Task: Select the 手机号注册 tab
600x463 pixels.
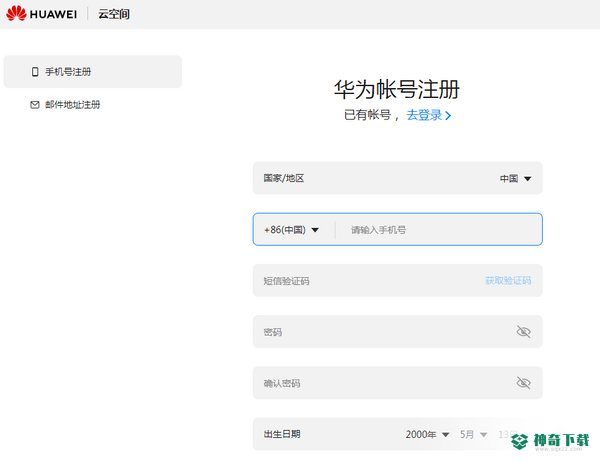Action: (x=93, y=72)
